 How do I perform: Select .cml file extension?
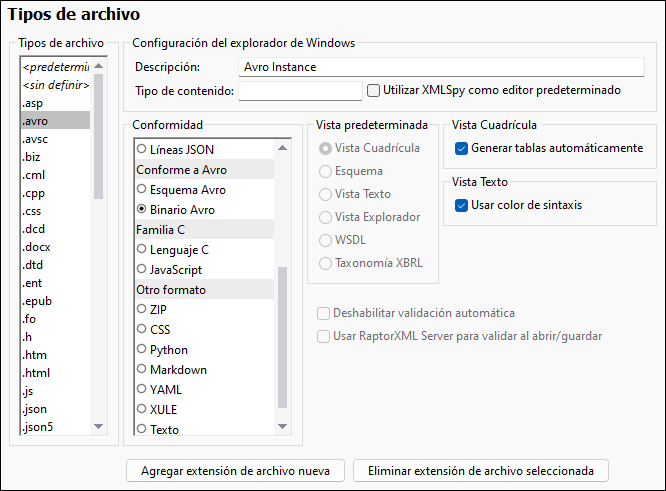point(56,175)
